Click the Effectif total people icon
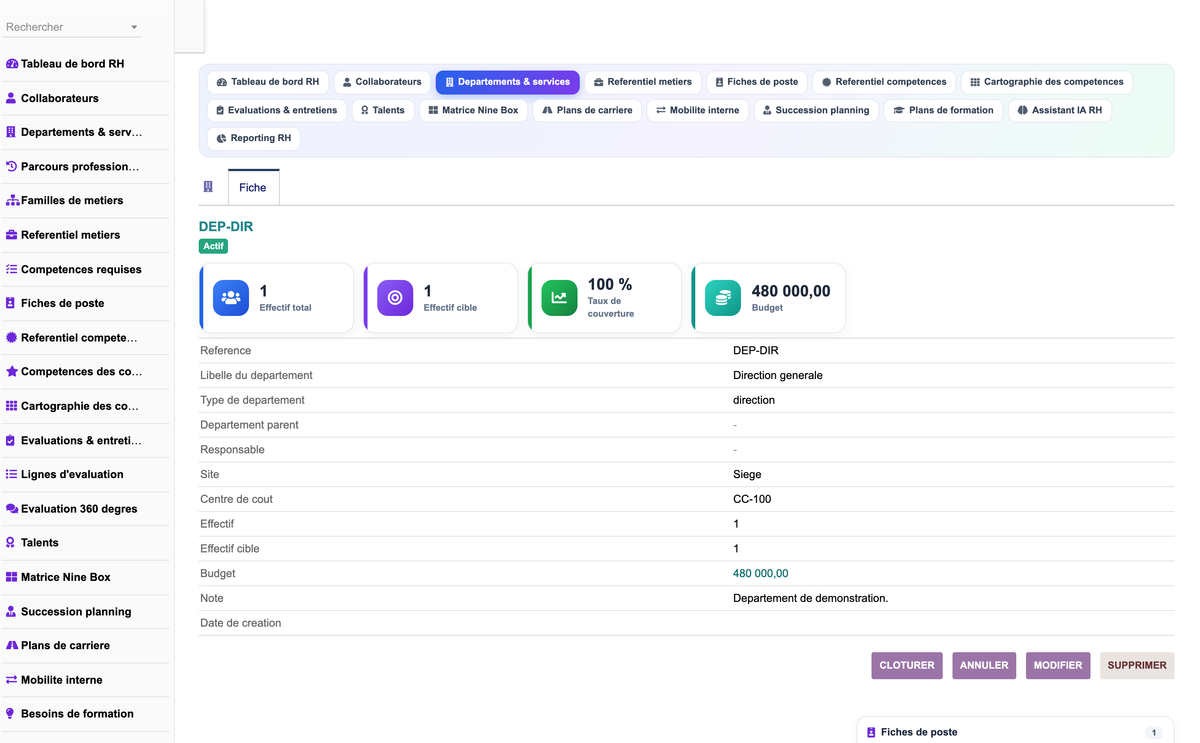 click(231, 298)
